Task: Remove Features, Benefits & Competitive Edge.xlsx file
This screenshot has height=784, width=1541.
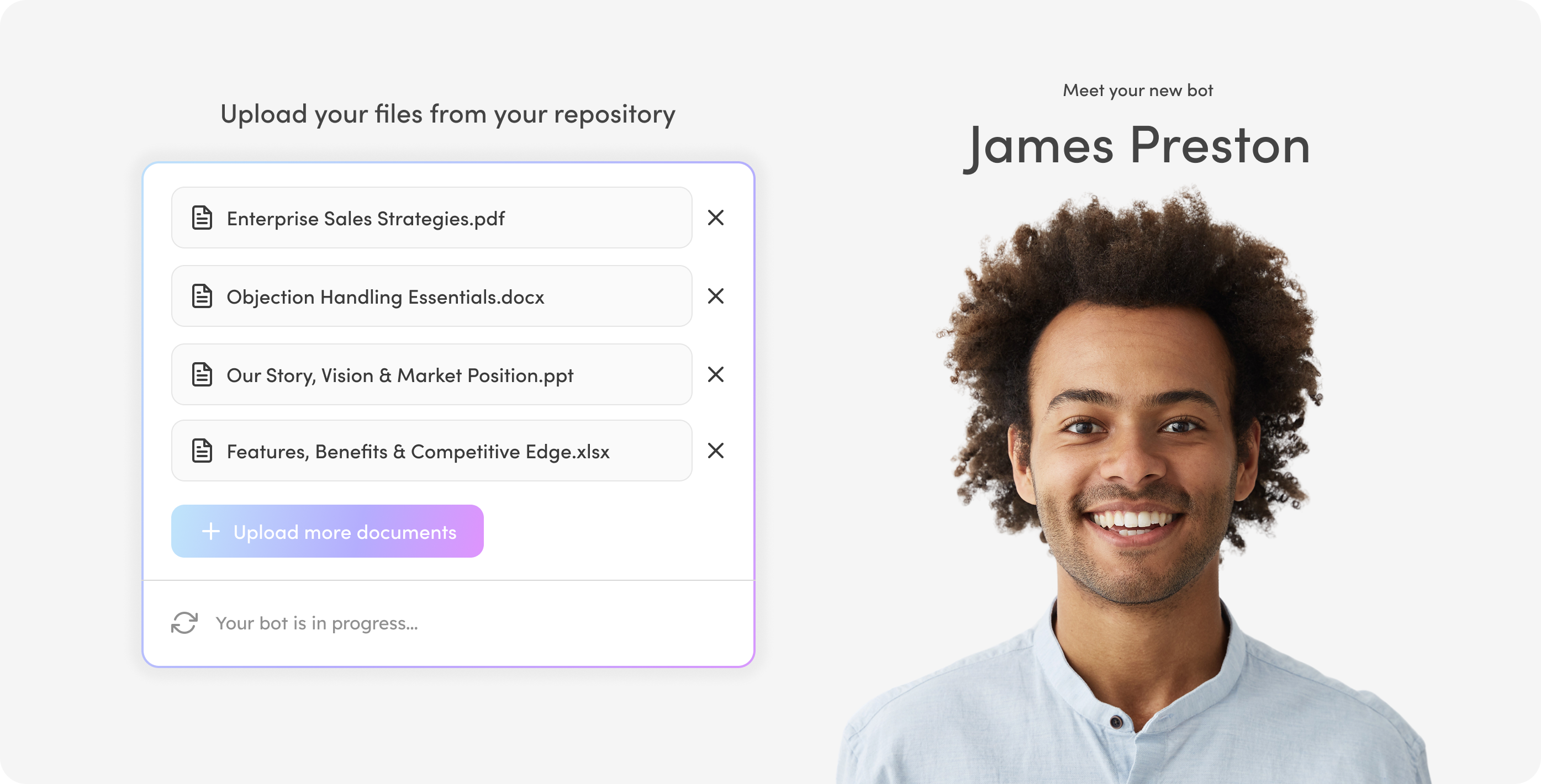Action: click(715, 451)
